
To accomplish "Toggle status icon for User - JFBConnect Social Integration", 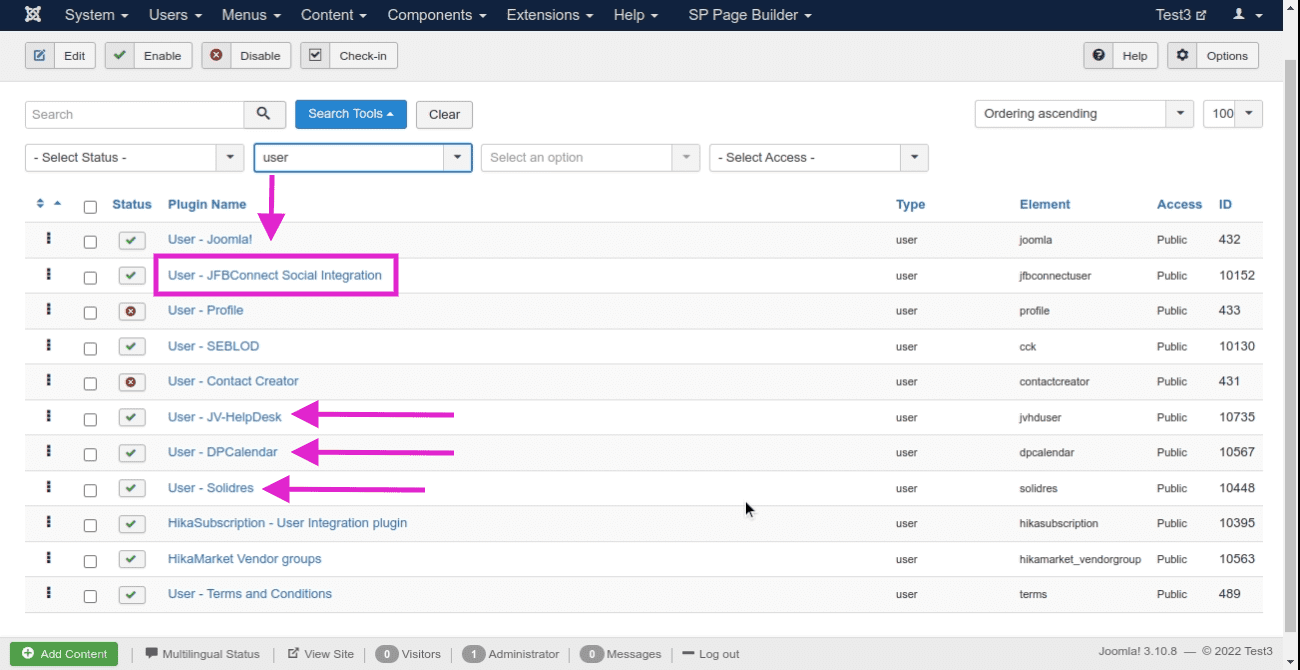I will [132, 276].
